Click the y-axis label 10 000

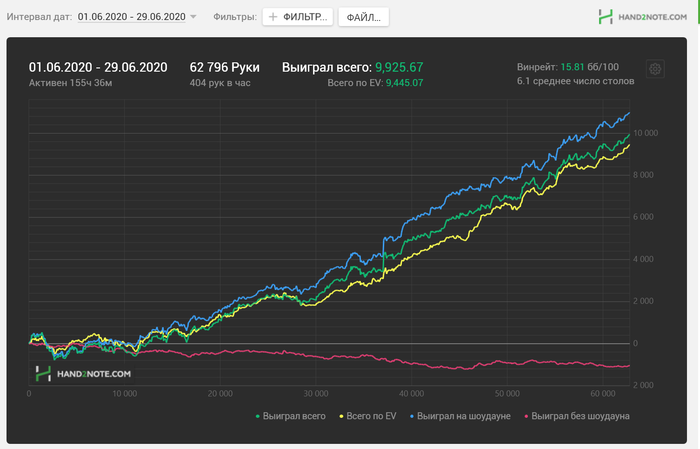click(x=646, y=133)
